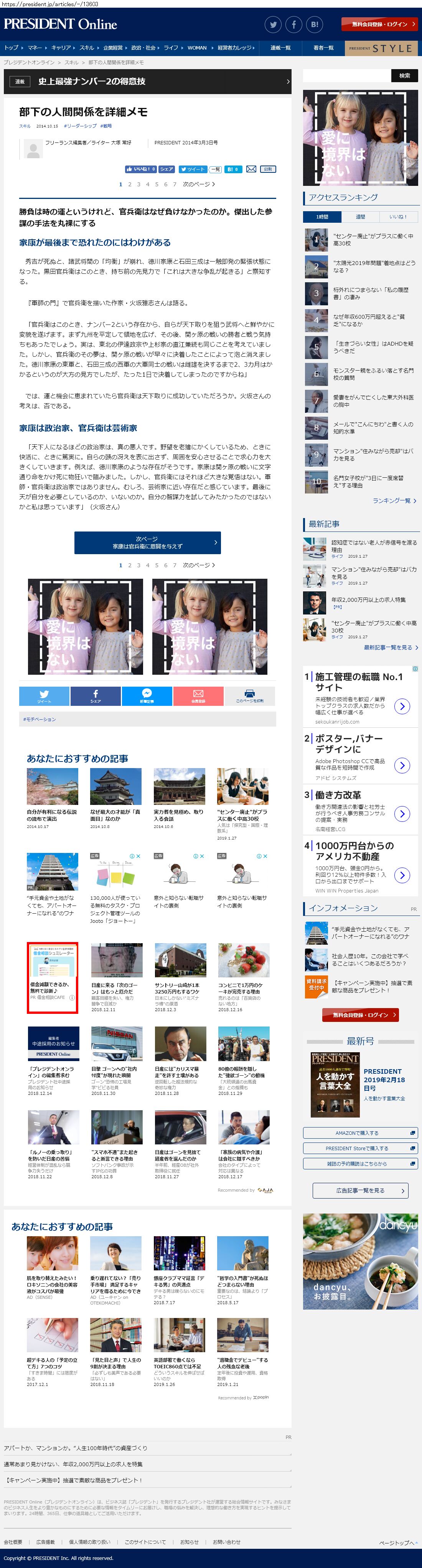Click the Hatena B! icon in header
Screen dimensions: 422x1568
click(314, 25)
